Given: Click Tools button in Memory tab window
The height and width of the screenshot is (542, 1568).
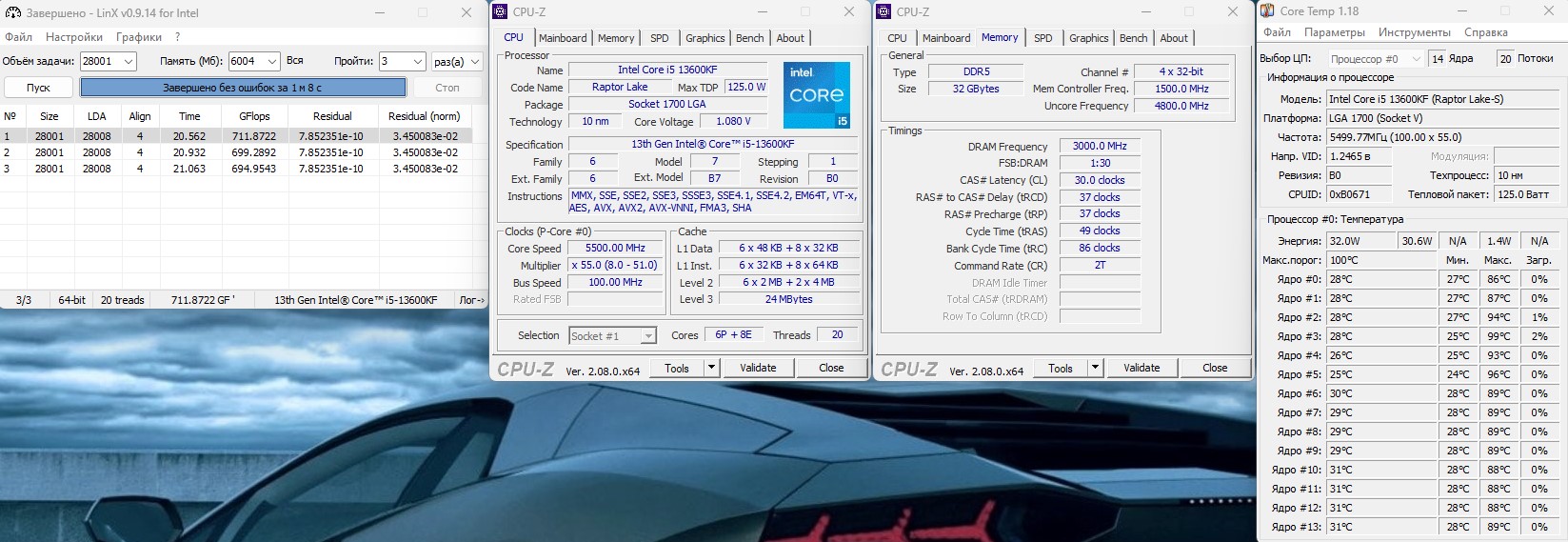Looking at the screenshot, I should pos(1061,368).
